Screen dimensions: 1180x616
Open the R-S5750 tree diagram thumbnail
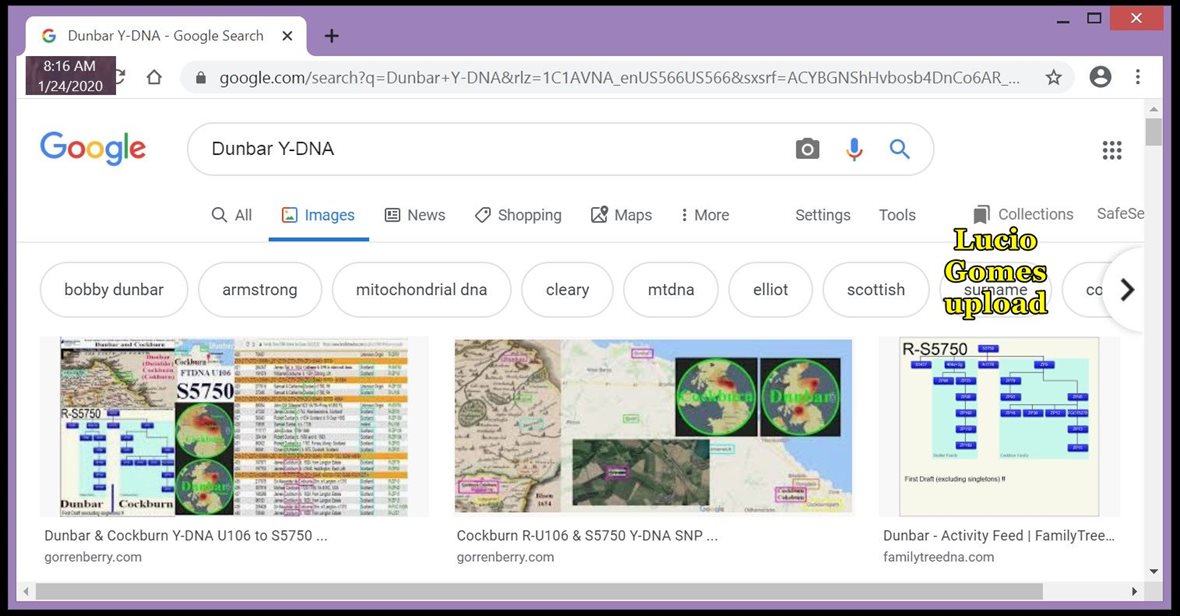[998, 427]
